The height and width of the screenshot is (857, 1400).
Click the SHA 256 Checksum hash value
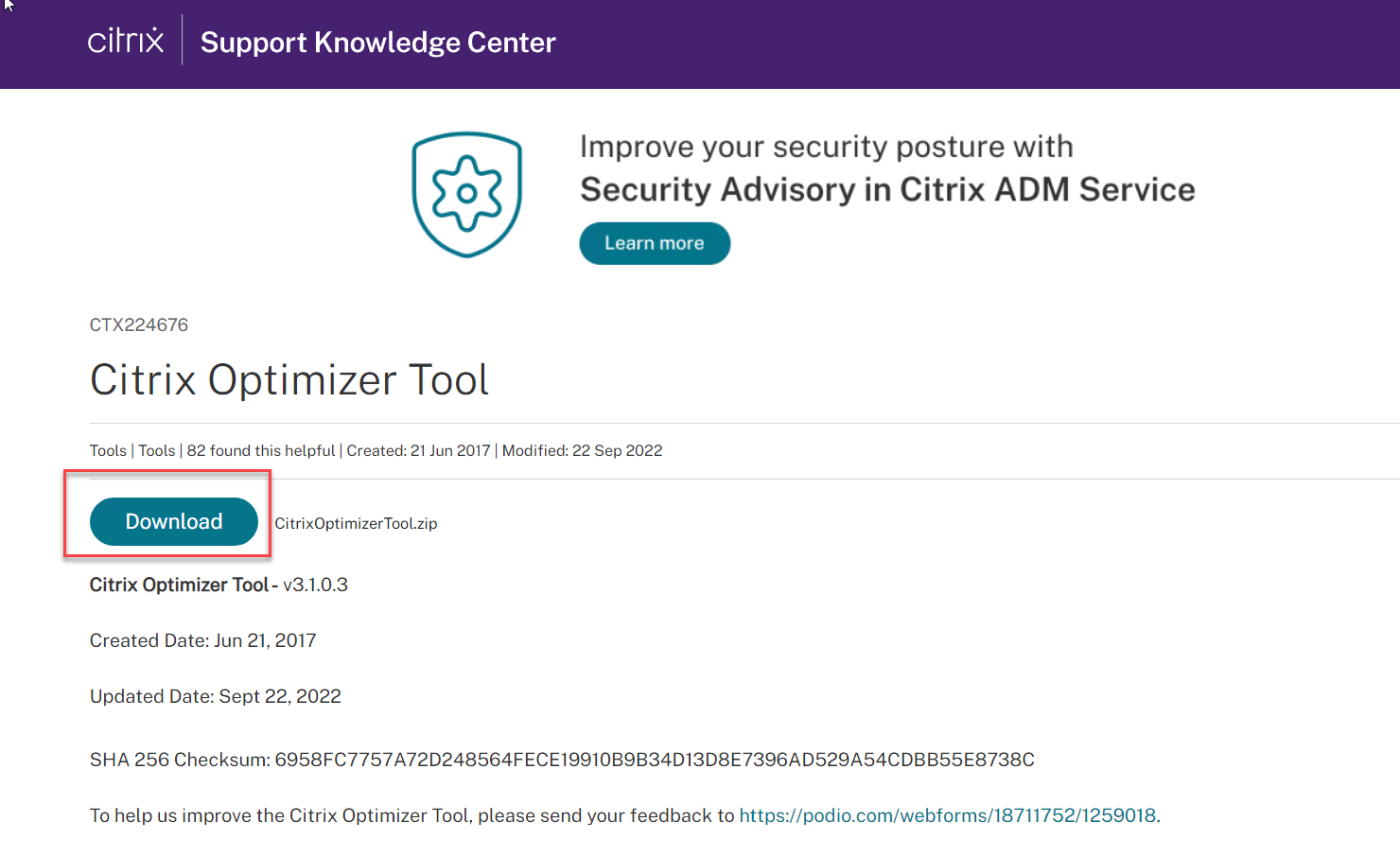[654, 760]
